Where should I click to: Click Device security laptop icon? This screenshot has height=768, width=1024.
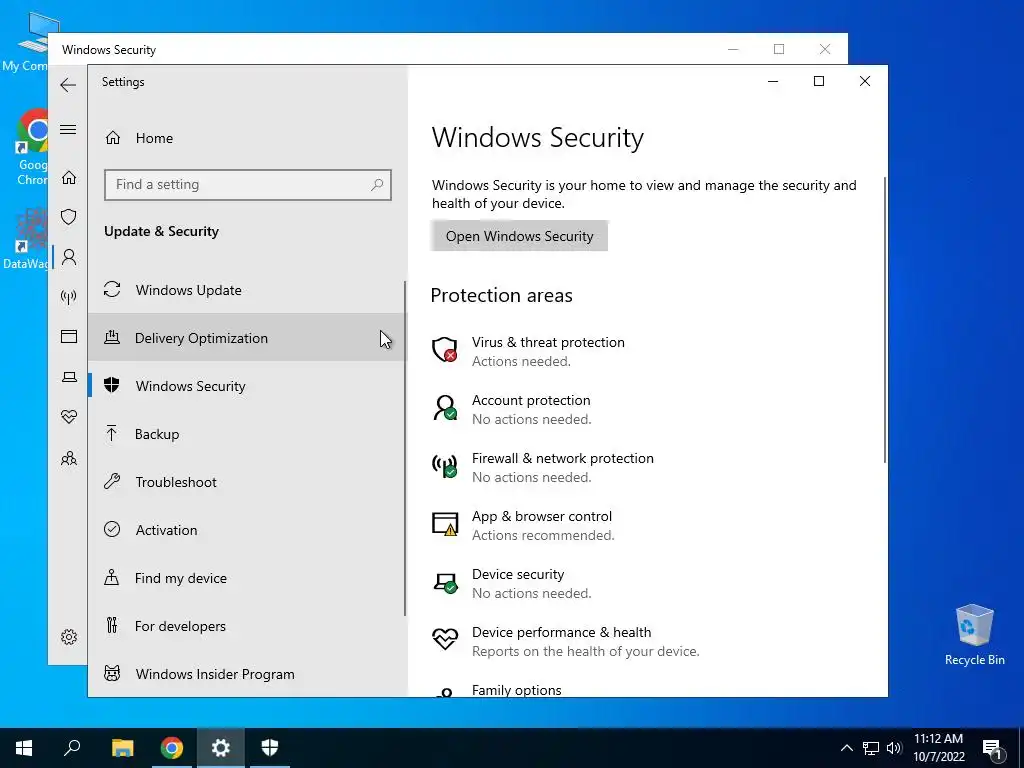point(445,582)
